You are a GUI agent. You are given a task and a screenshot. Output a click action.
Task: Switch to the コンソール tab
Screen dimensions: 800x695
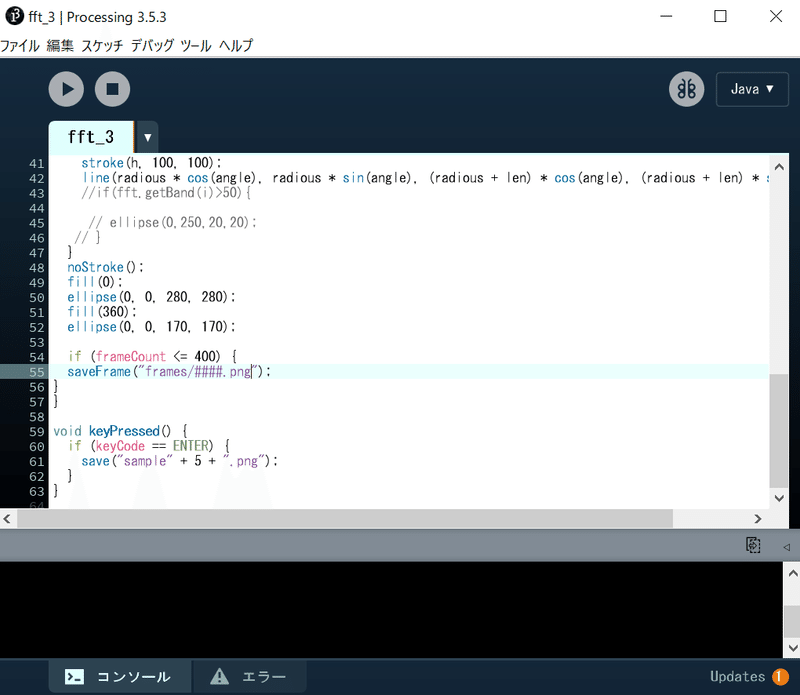120,677
